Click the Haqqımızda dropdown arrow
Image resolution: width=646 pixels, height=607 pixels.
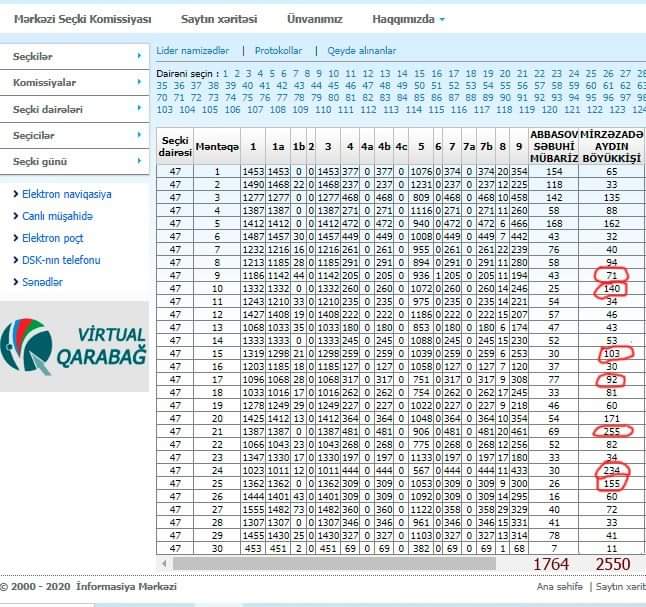coord(442,19)
